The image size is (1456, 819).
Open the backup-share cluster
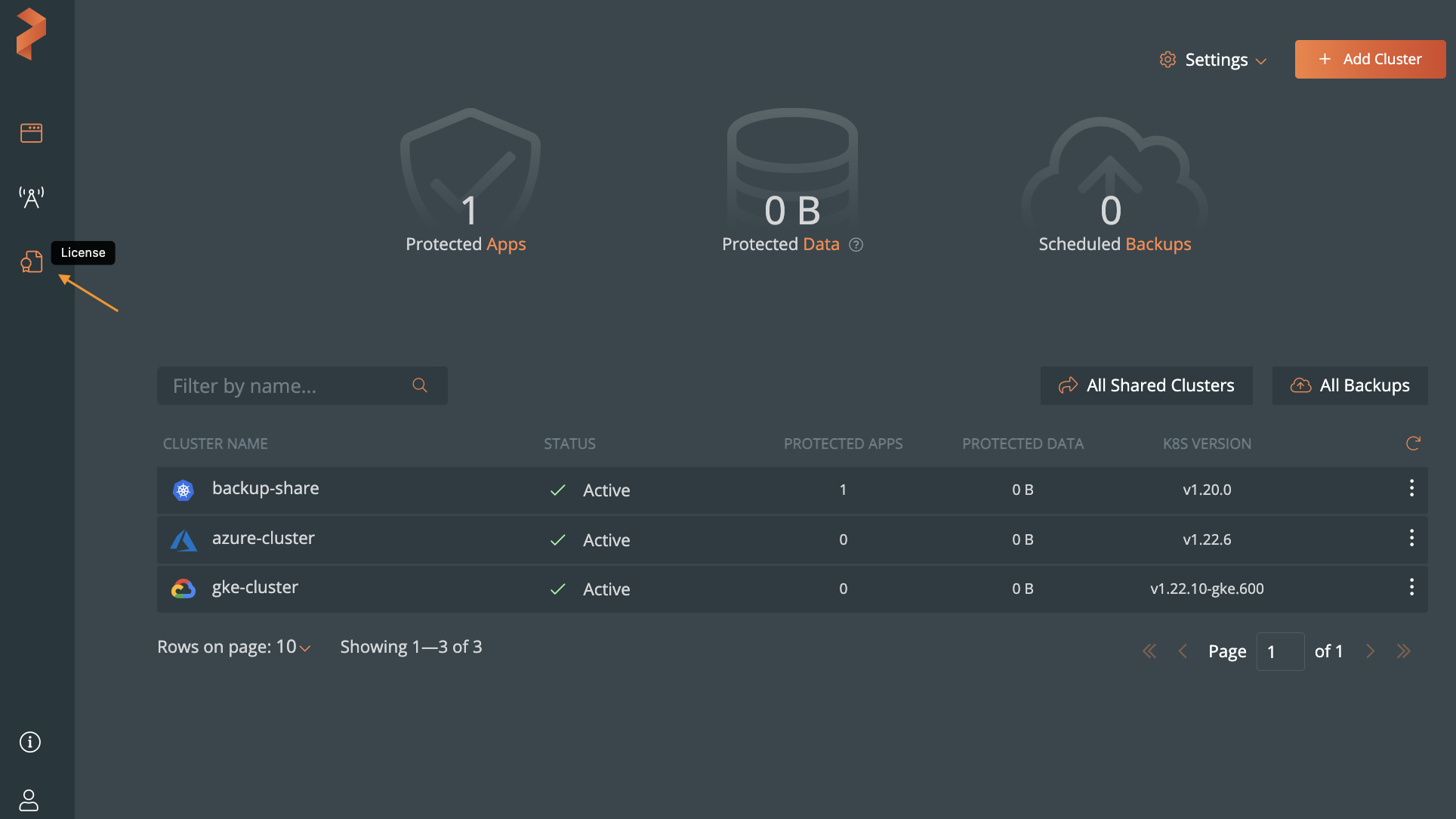coord(265,489)
